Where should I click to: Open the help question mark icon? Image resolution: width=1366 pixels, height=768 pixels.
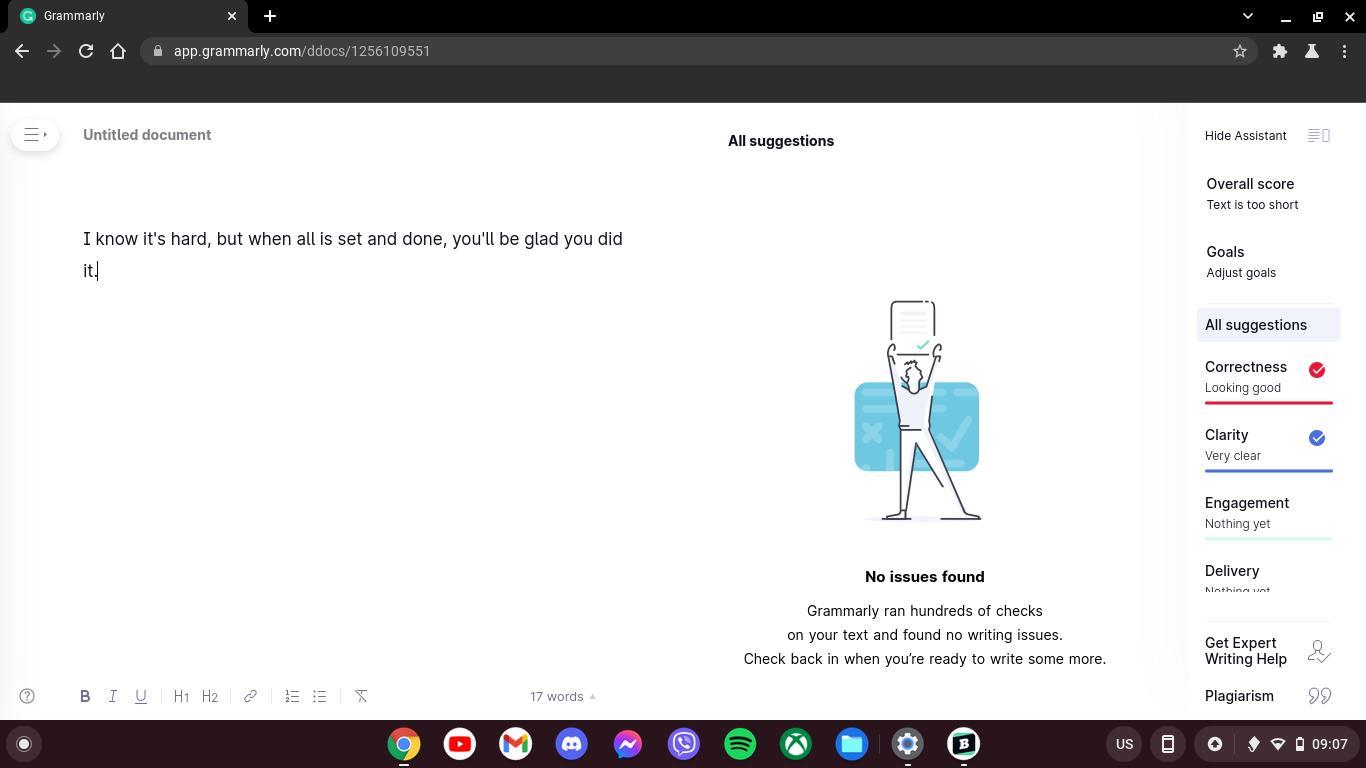click(x=27, y=696)
